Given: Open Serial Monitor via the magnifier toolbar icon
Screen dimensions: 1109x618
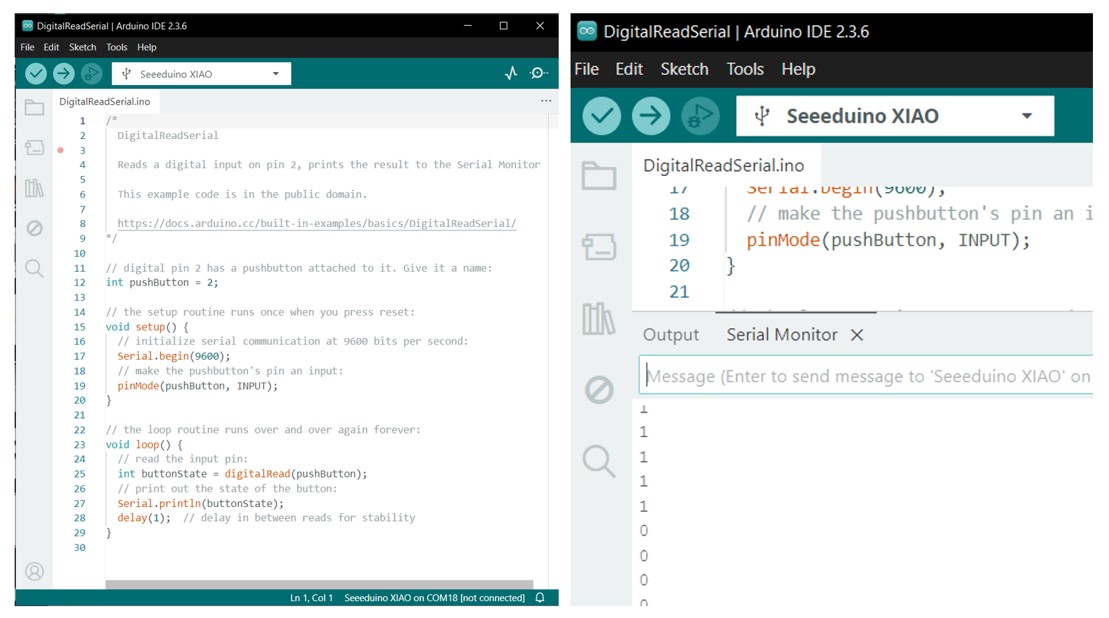Looking at the screenshot, I should pyautogui.click(x=539, y=73).
